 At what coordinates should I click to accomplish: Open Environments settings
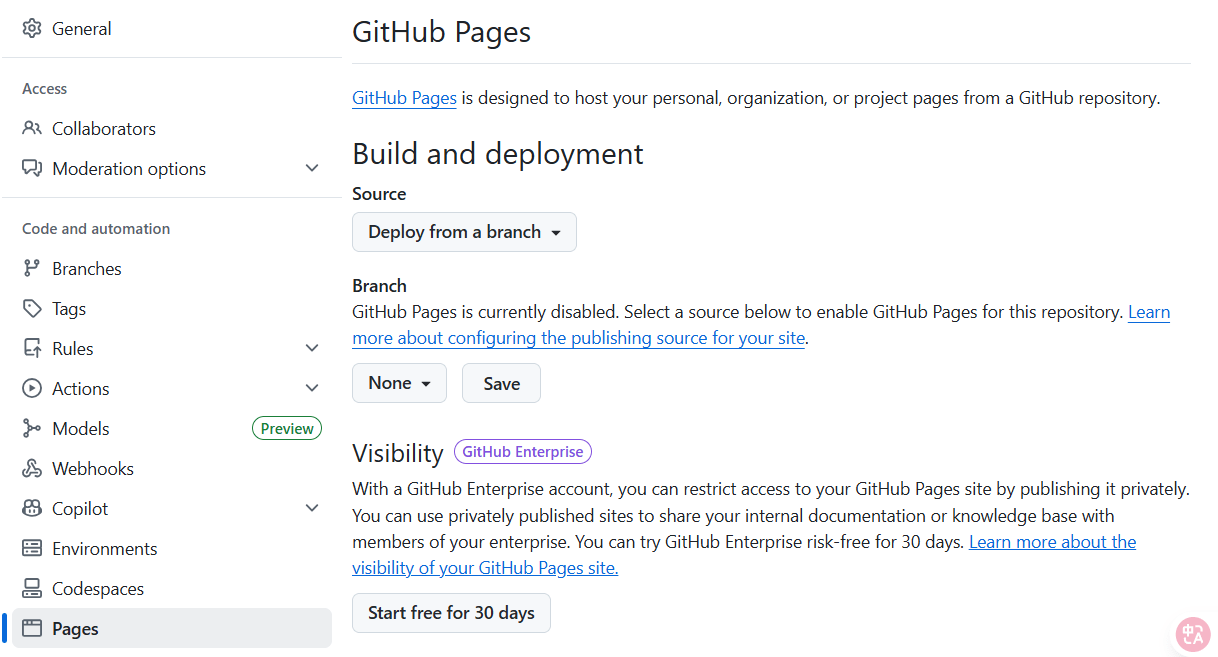tap(171, 549)
